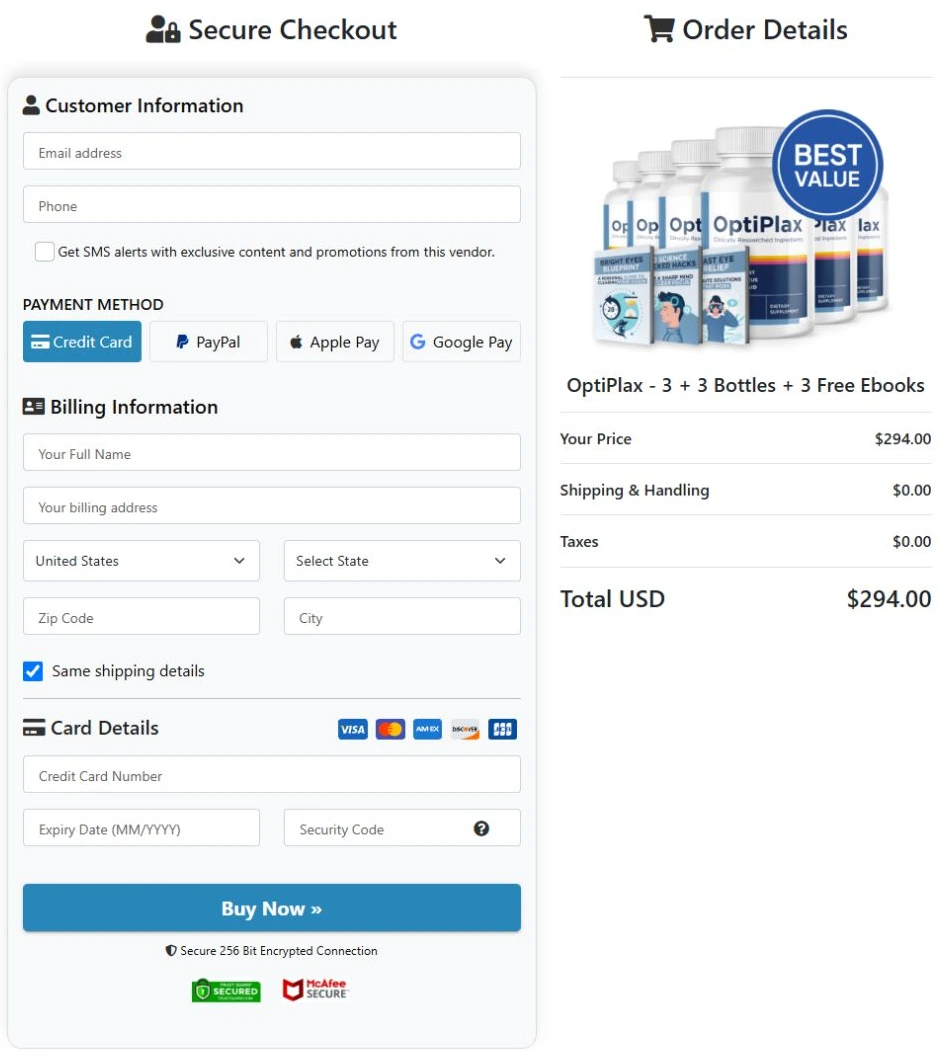The height and width of the screenshot is (1057, 940).
Task: Click the Discover card icon
Action: click(x=465, y=729)
